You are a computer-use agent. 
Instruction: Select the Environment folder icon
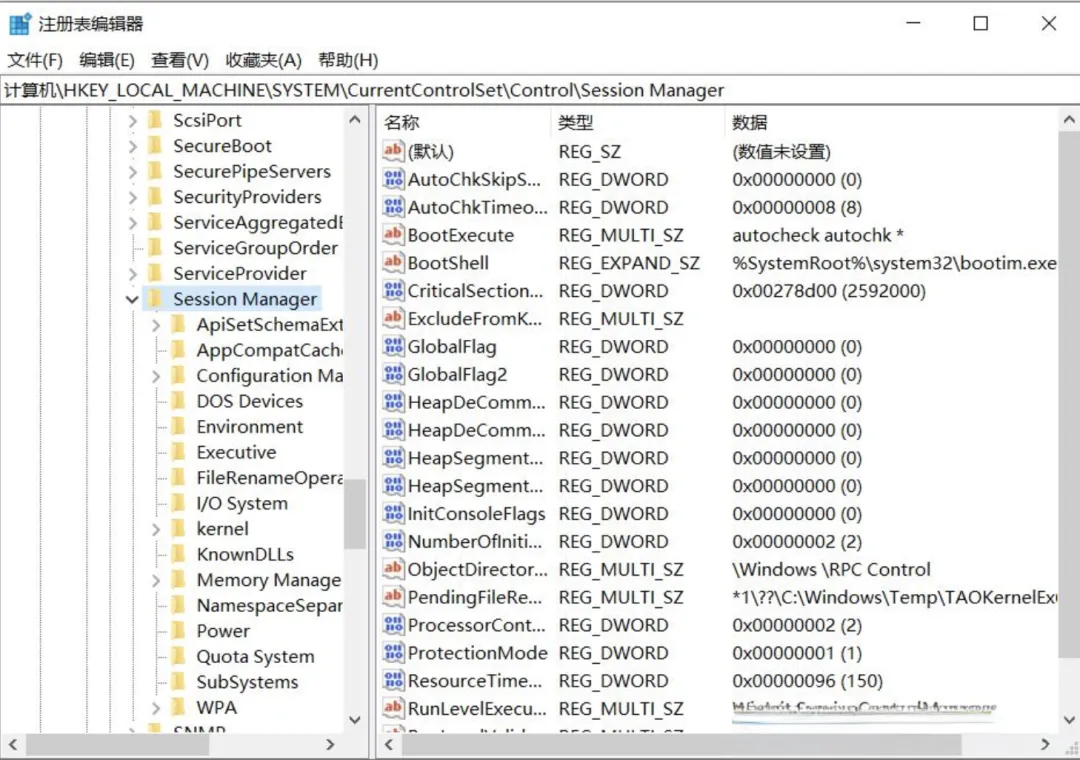coord(178,427)
